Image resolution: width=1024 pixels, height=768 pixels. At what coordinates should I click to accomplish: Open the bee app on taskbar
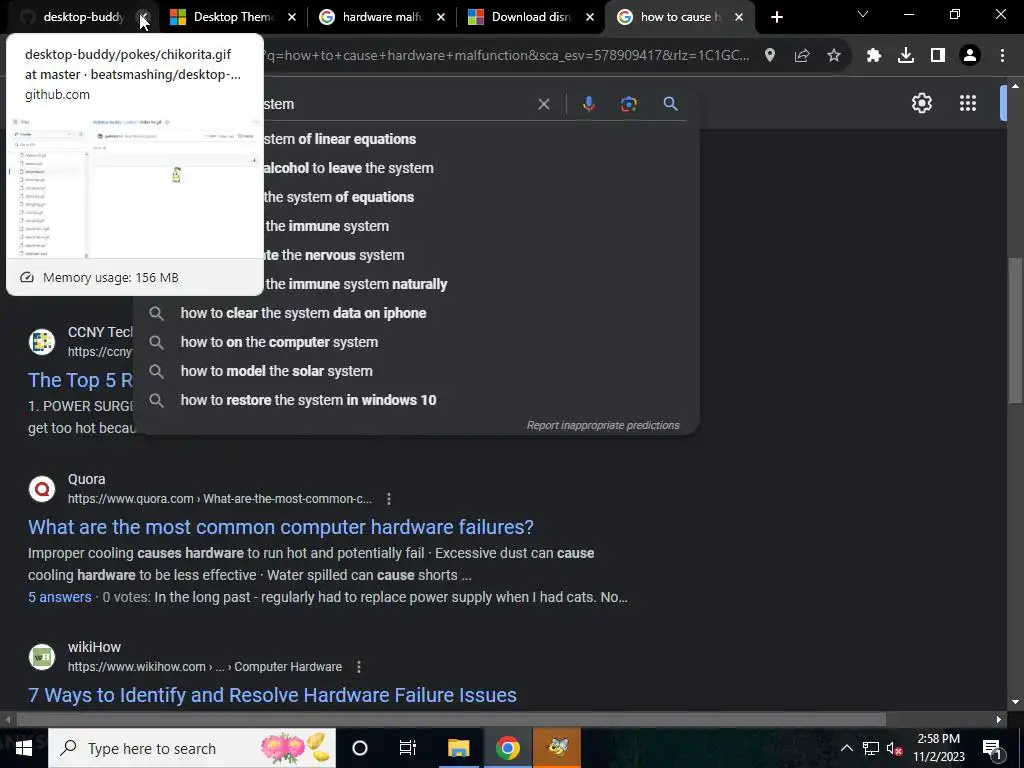pyautogui.click(x=557, y=748)
